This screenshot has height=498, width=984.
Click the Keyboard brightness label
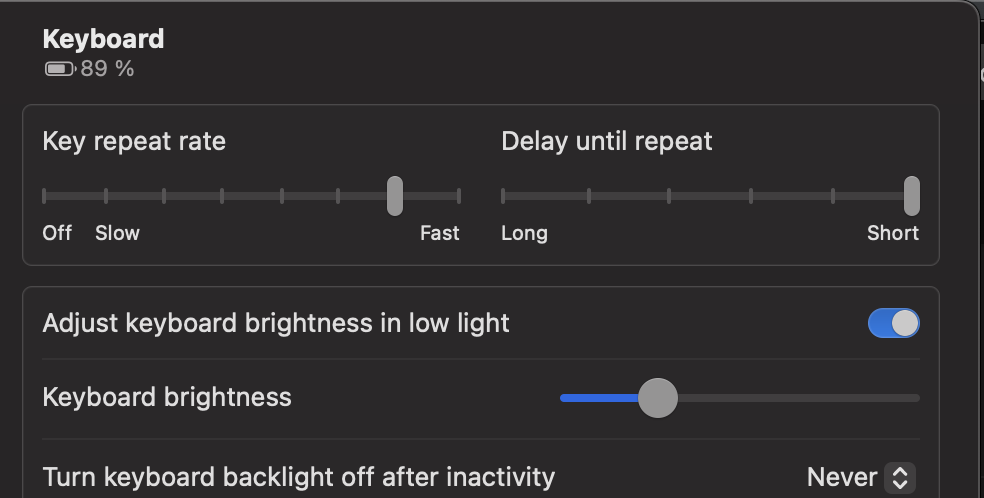pos(167,397)
